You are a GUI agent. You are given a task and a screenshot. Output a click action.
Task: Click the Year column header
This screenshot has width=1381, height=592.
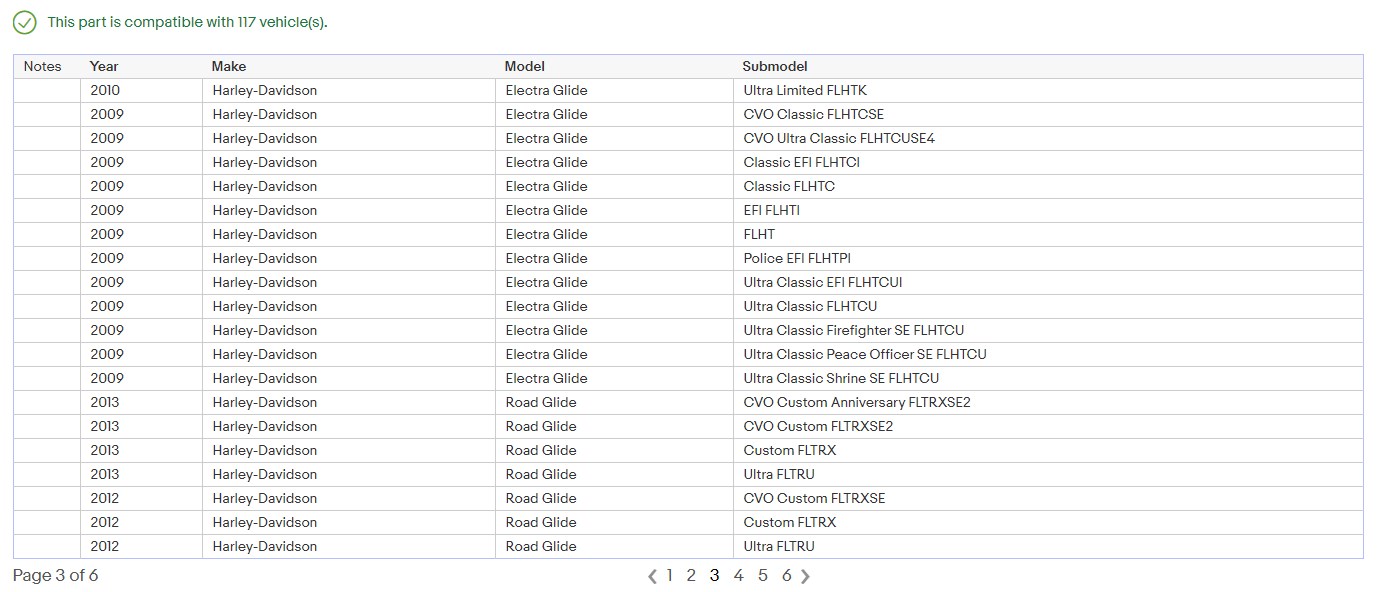pyautogui.click(x=104, y=67)
